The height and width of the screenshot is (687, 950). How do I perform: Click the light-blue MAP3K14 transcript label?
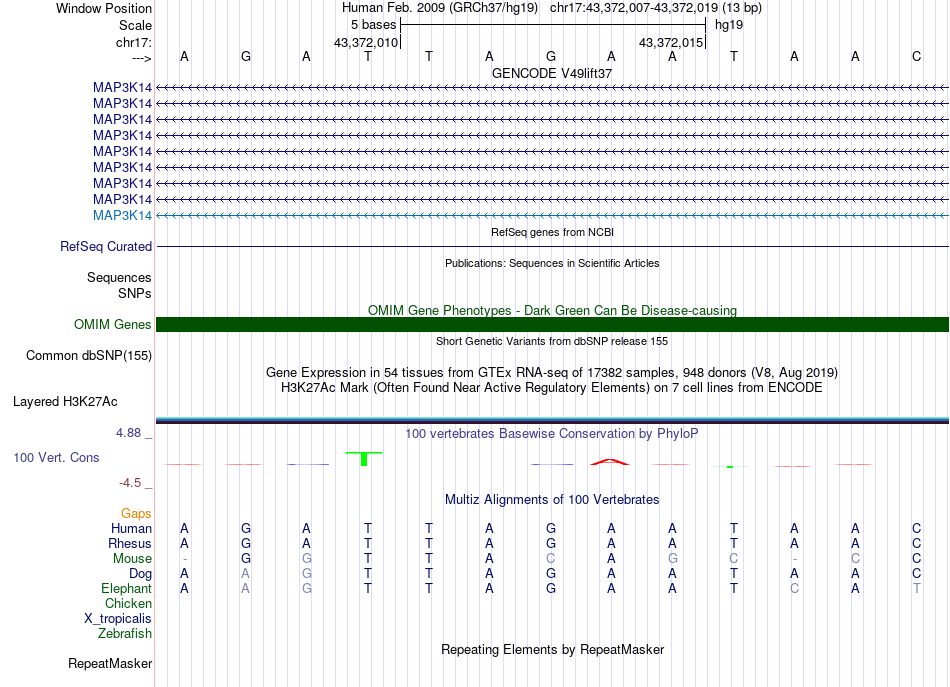pyautogui.click(x=122, y=215)
